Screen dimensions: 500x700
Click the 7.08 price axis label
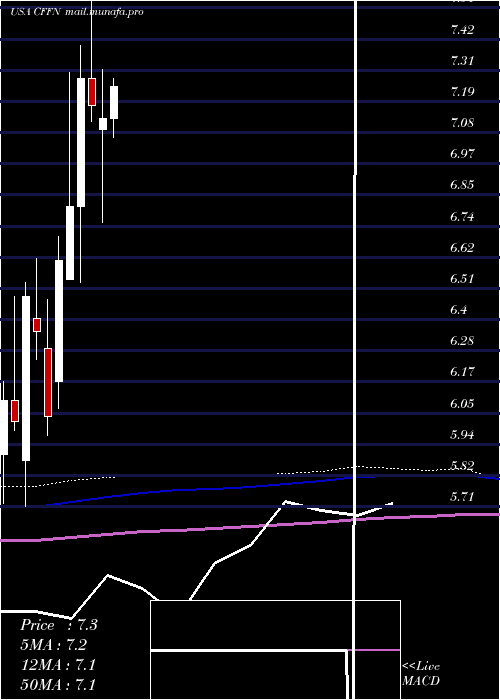tap(462, 123)
